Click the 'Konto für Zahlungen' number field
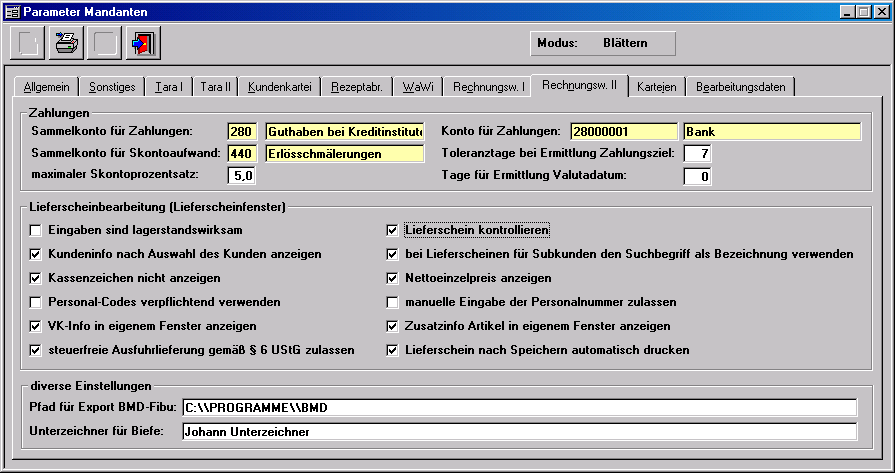Image resolution: width=895 pixels, height=473 pixels. 624,131
